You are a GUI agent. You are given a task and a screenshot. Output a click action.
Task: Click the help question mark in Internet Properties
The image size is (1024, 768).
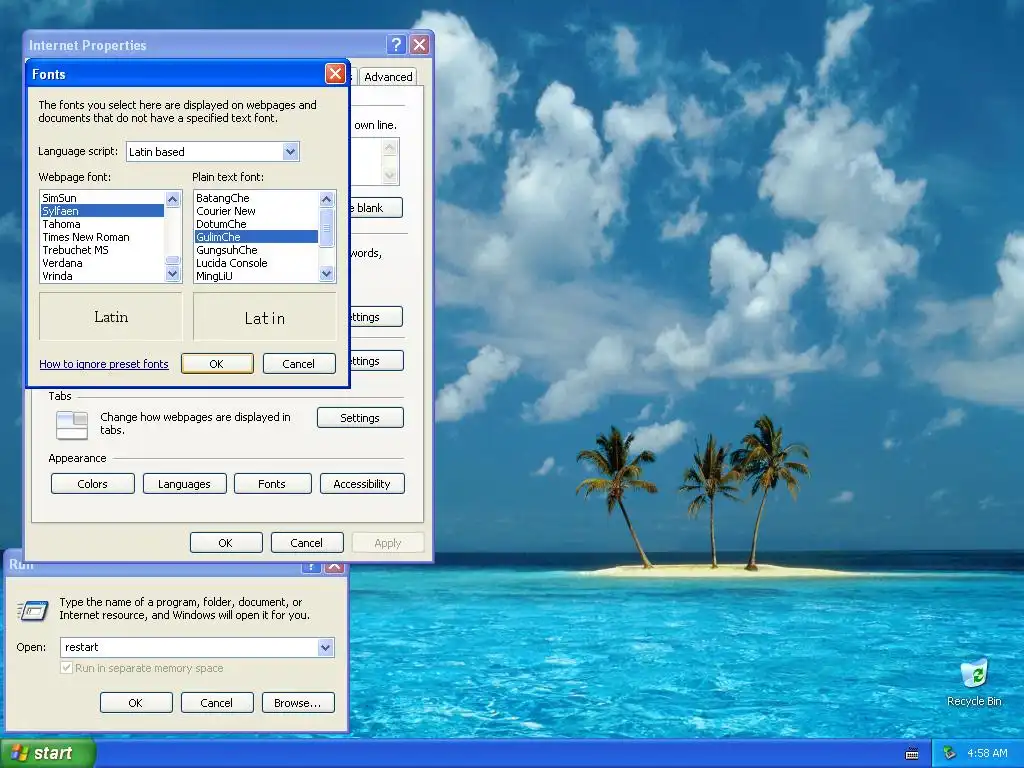point(396,44)
